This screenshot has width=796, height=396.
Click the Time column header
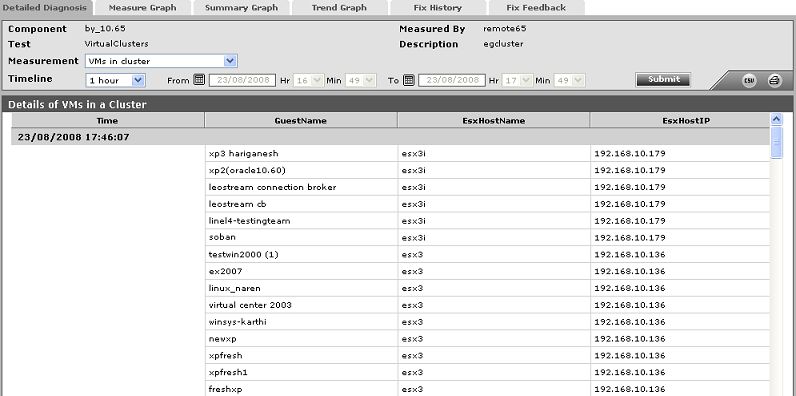pos(108,120)
